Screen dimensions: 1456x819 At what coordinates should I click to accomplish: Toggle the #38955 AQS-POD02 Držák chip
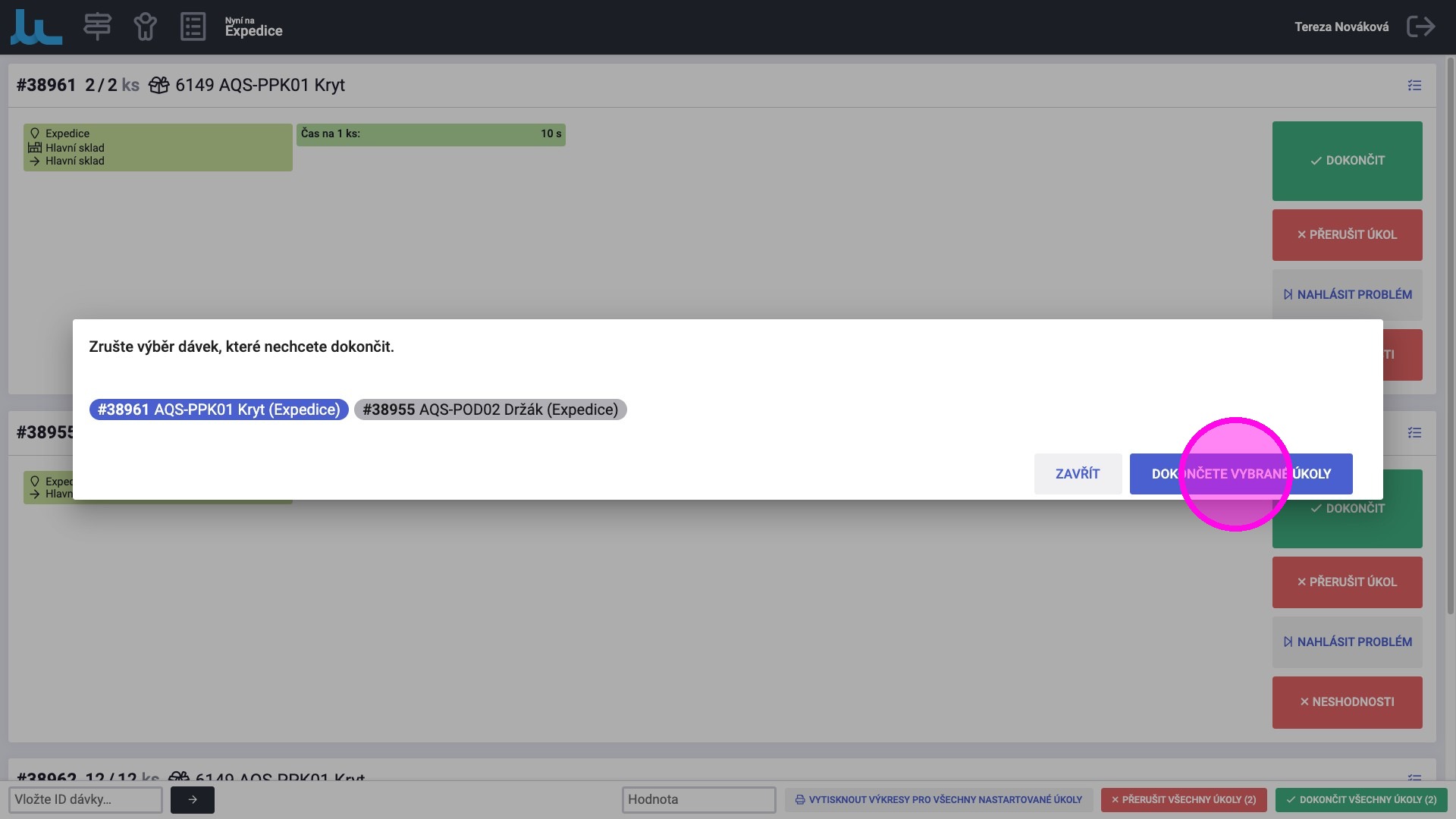click(x=490, y=409)
